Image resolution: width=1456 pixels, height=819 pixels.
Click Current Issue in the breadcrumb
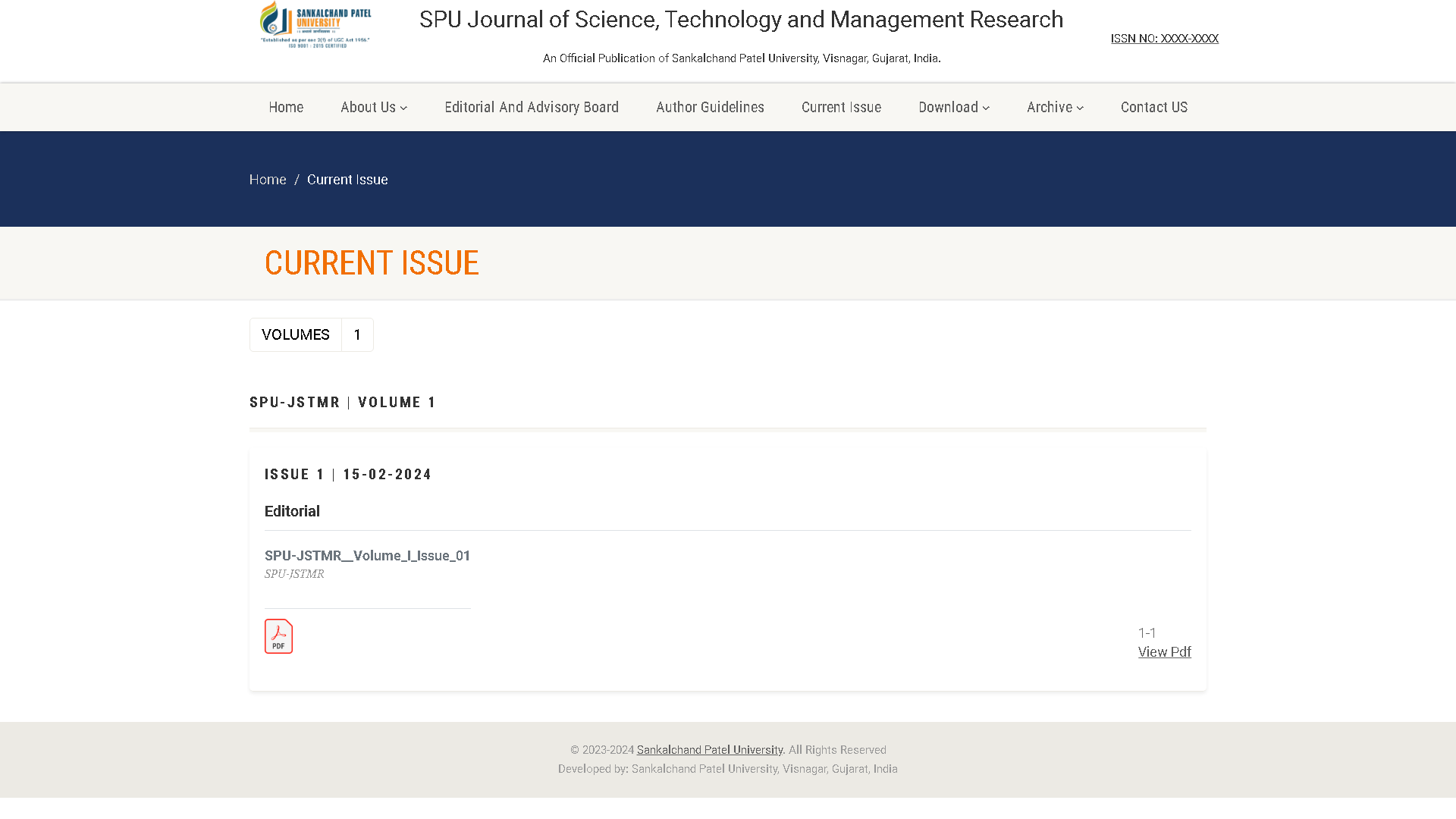347,180
